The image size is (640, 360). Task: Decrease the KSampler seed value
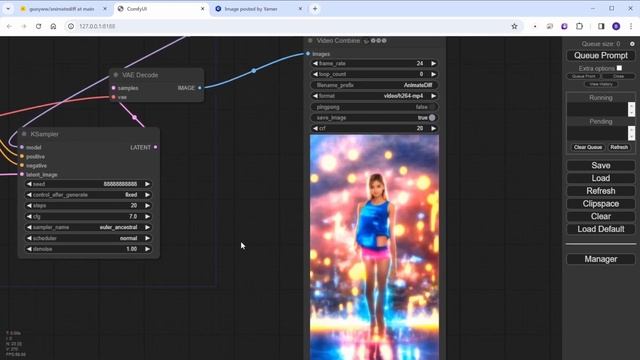29,184
